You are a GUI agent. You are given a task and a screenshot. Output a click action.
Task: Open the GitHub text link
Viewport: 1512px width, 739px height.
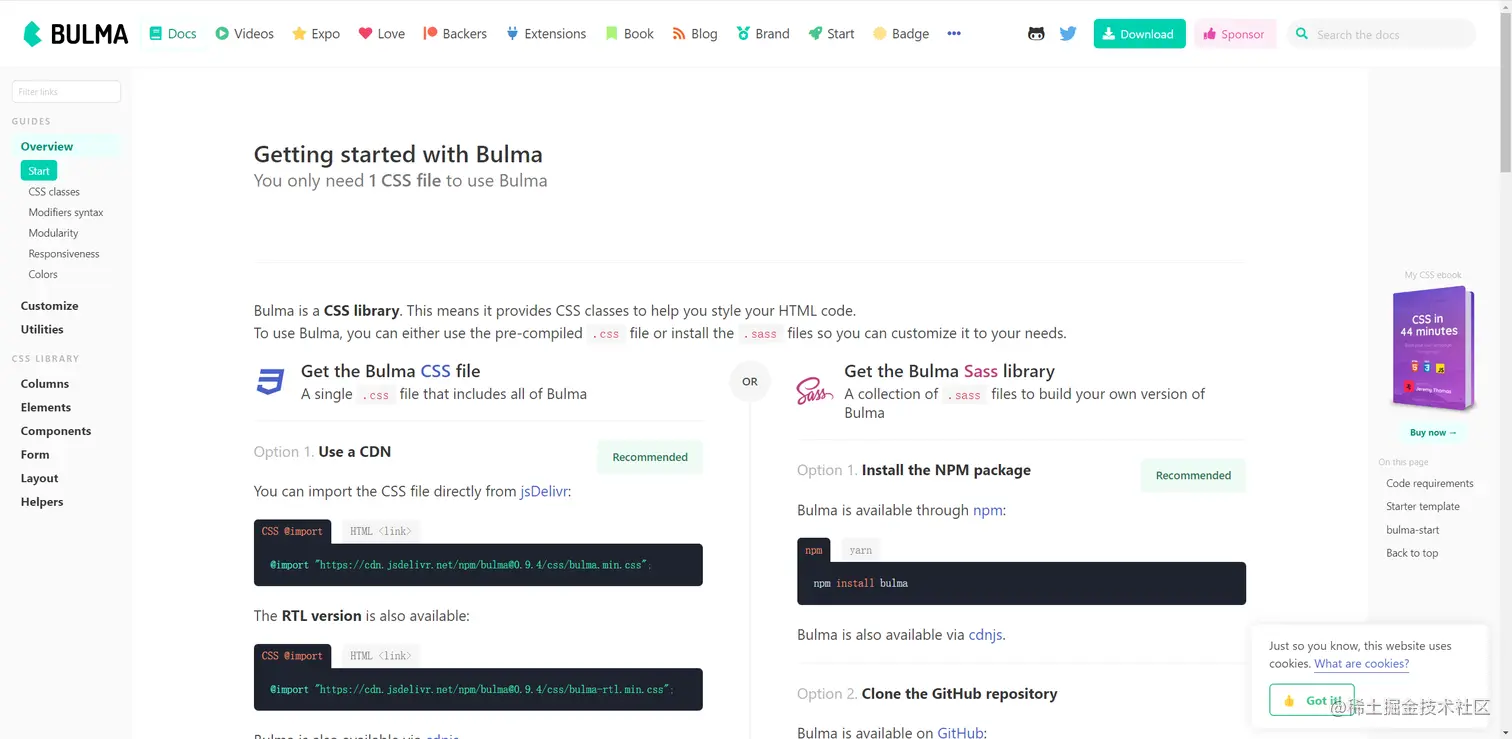click(960, 733)
